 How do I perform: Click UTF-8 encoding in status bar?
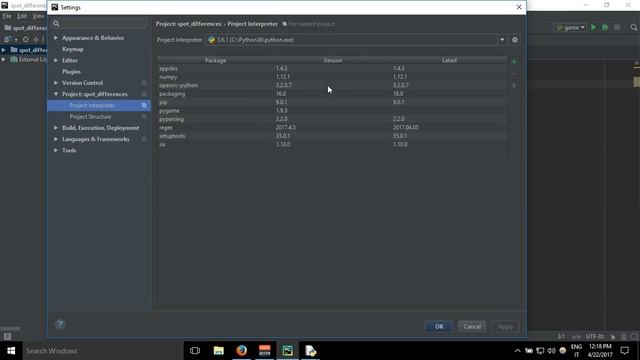595,337
